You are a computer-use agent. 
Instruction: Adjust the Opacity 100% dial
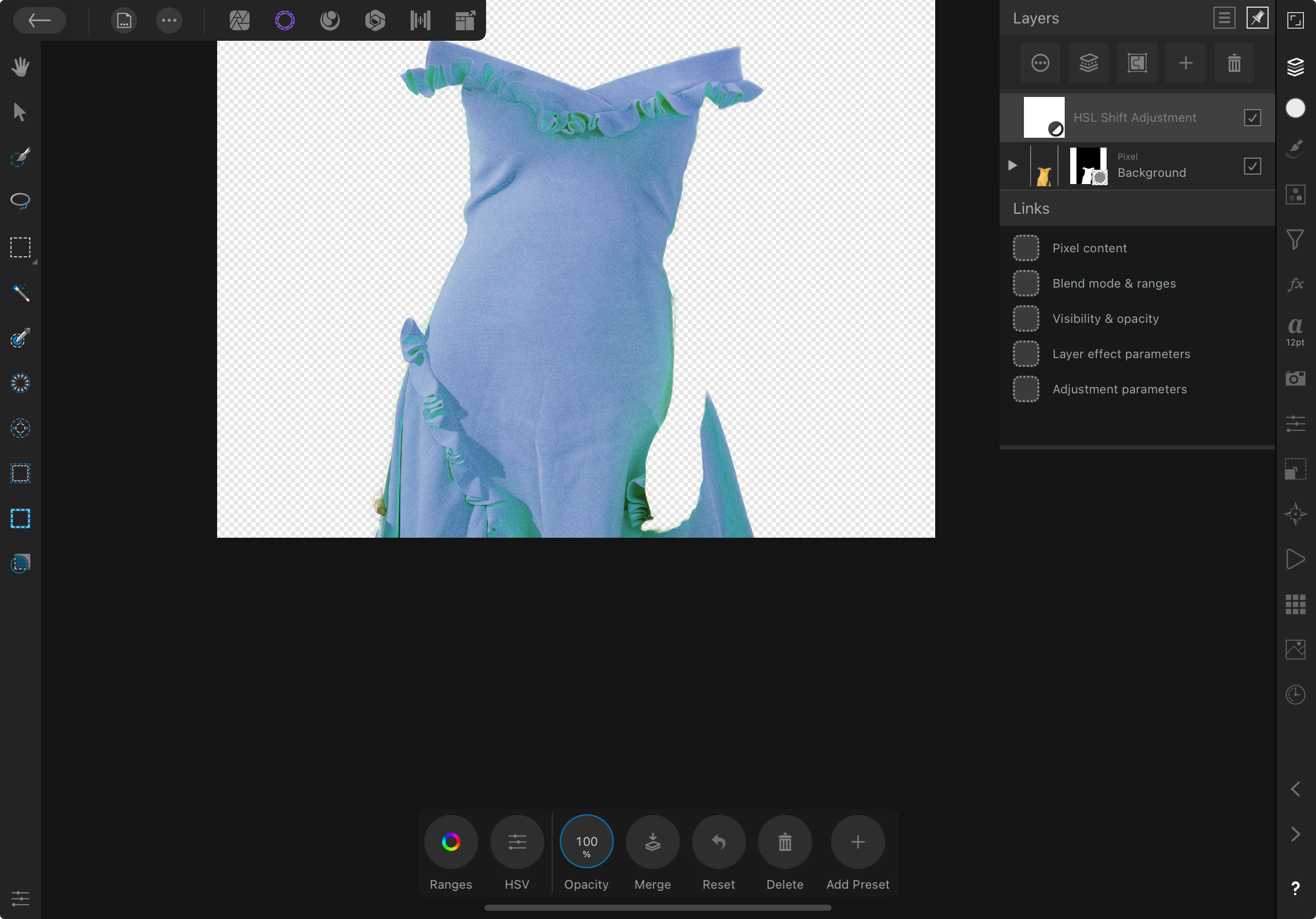586,842
